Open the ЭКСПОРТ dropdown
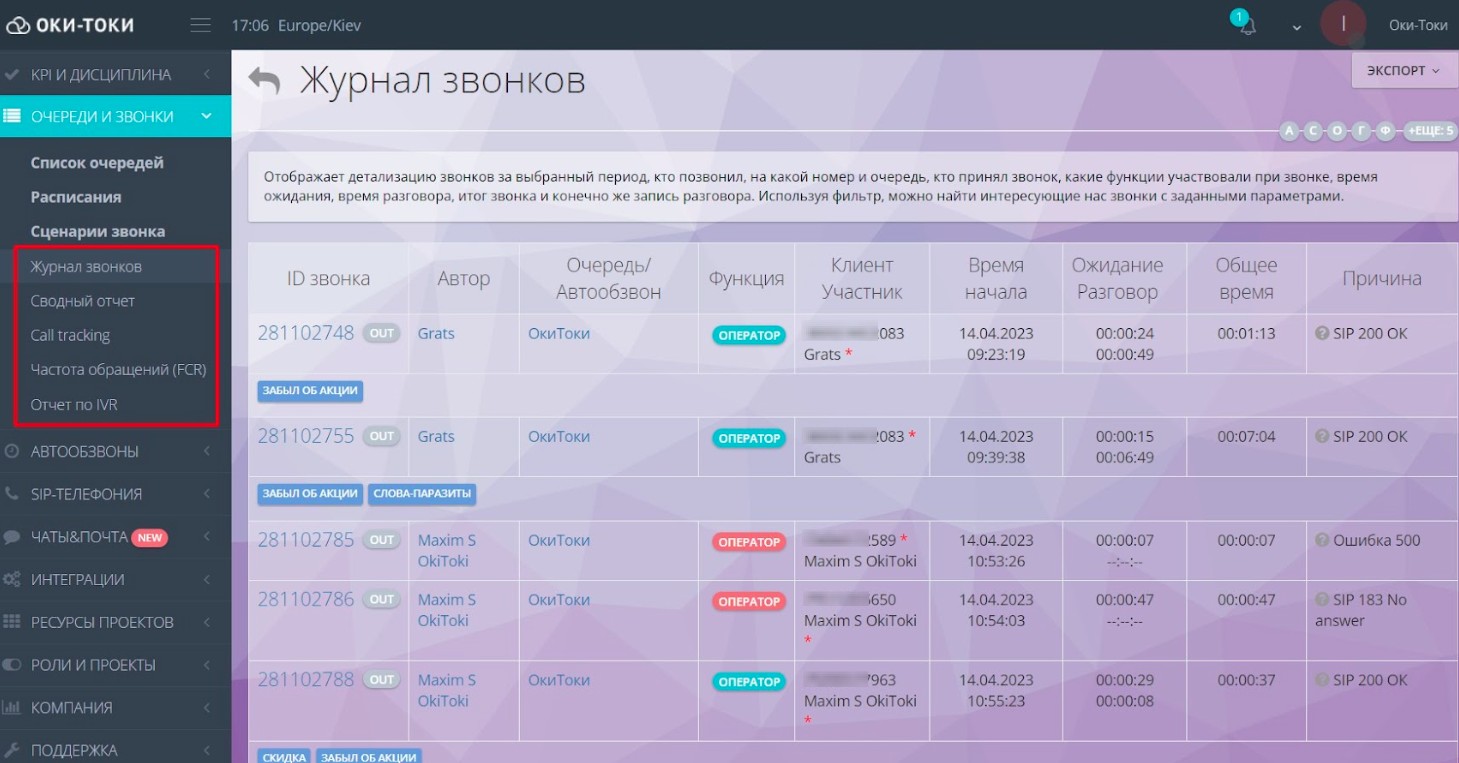This screenshot has width=1459, height=763. [1403, 71]
